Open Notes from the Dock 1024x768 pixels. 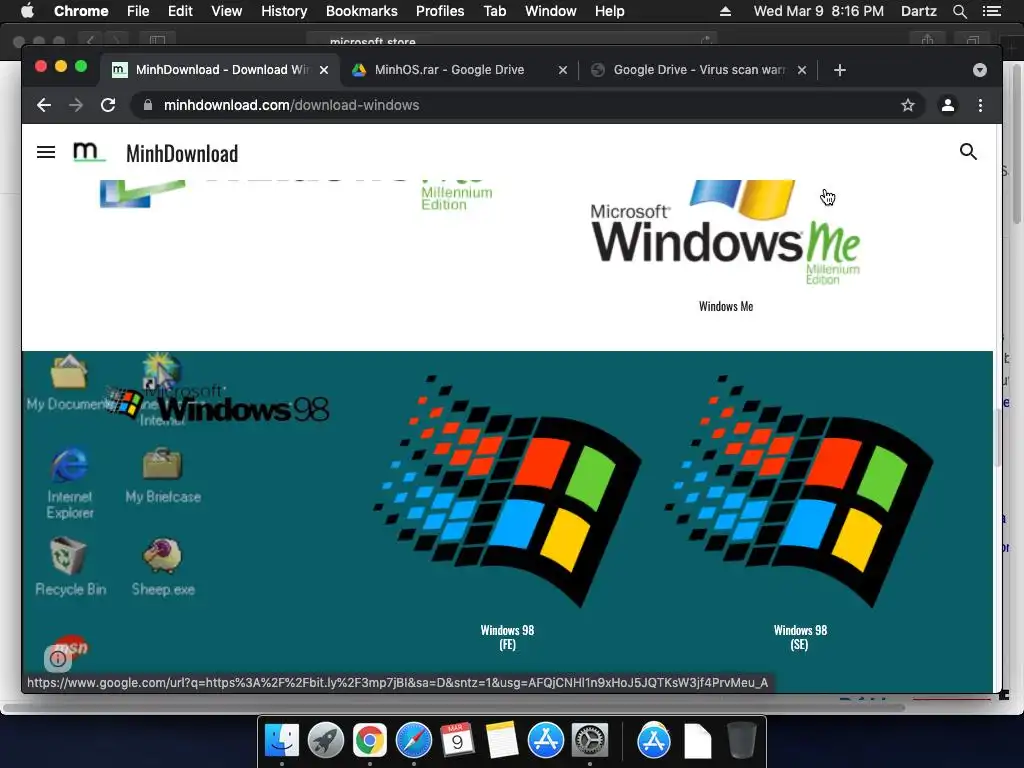[502, 741]
